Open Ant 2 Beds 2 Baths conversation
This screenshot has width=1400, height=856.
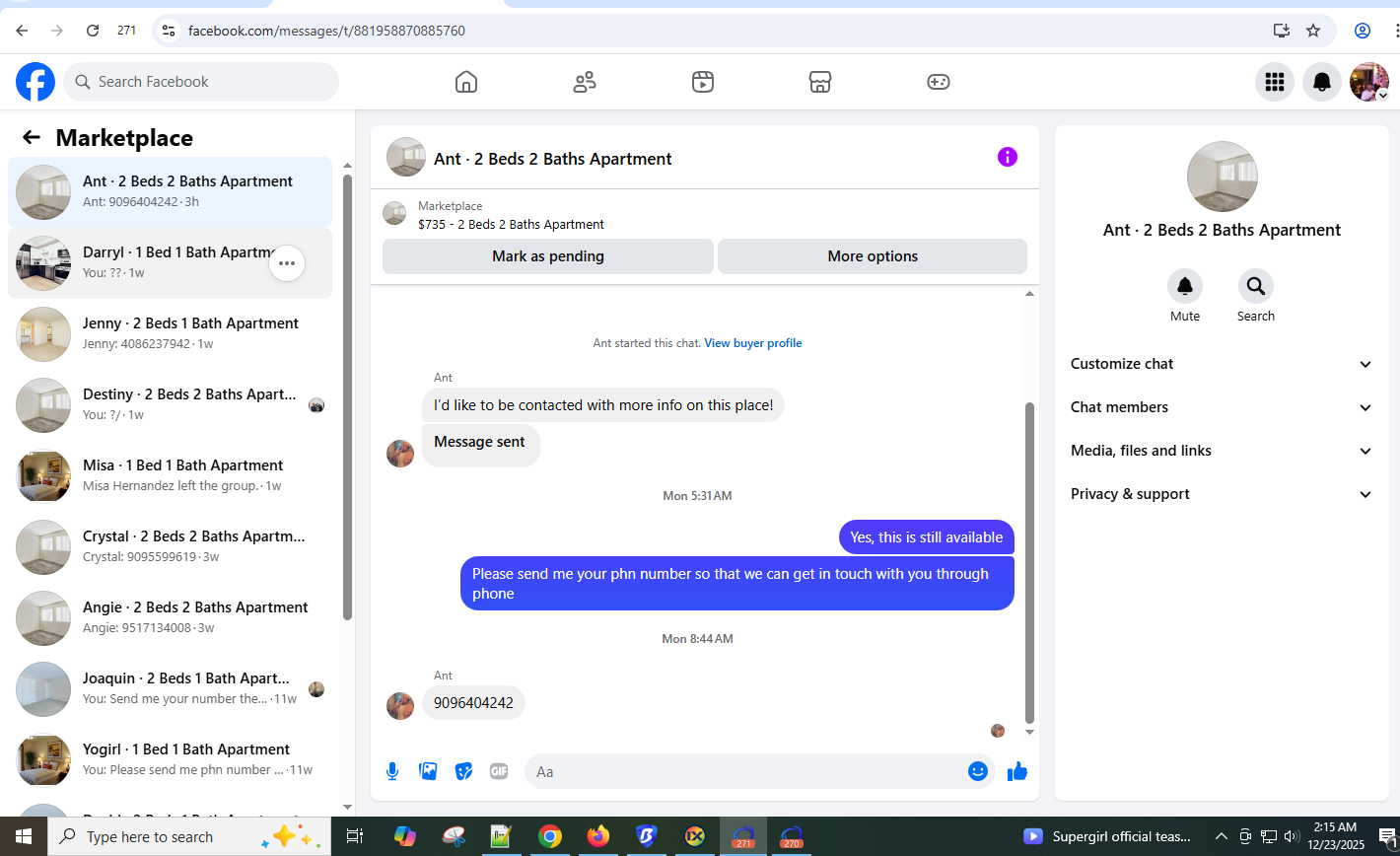pyautogui.click(x=170, y=192)
